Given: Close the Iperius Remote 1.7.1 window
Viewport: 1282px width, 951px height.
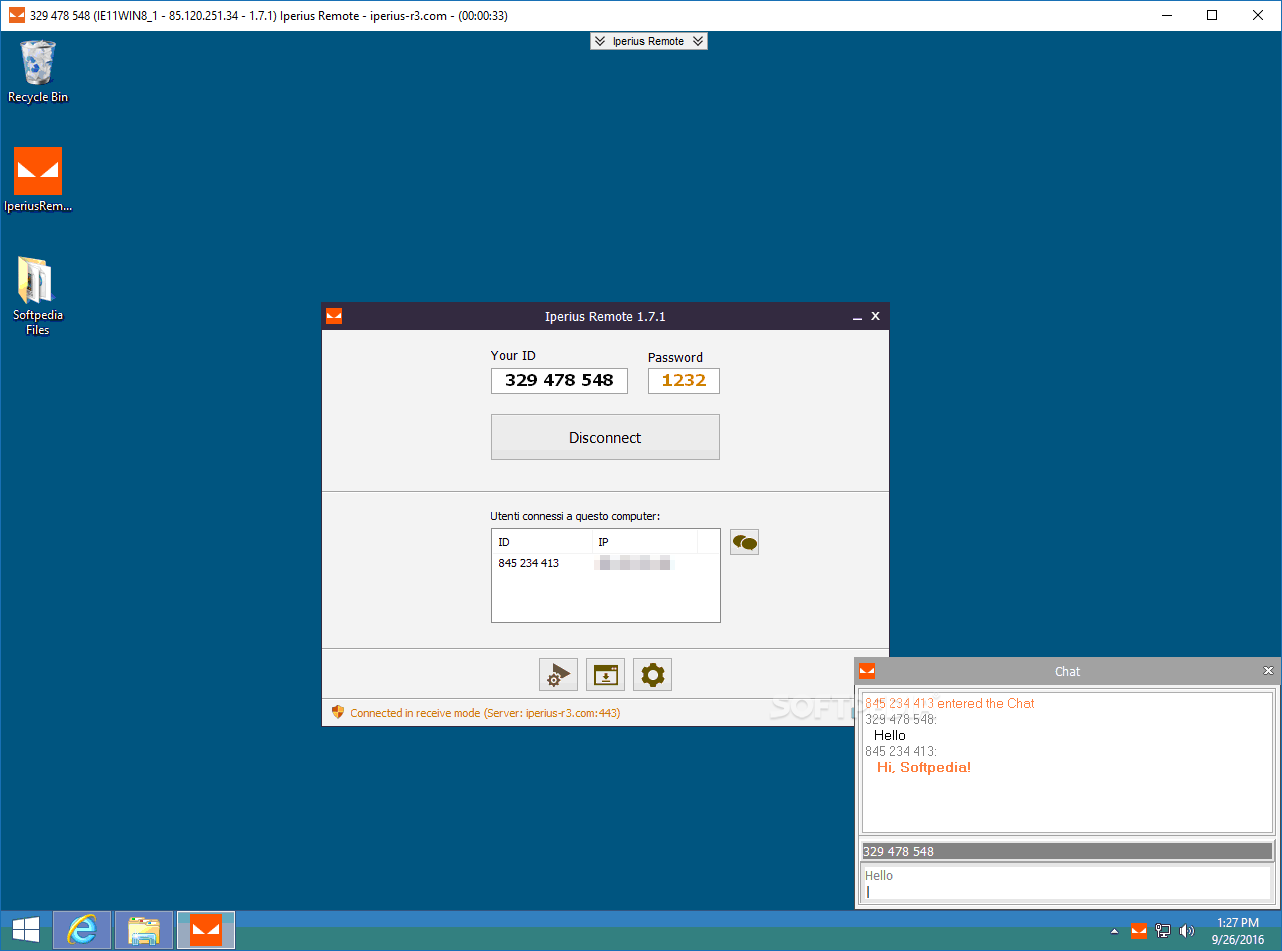Looking at the screenshot, I should 875,316.
